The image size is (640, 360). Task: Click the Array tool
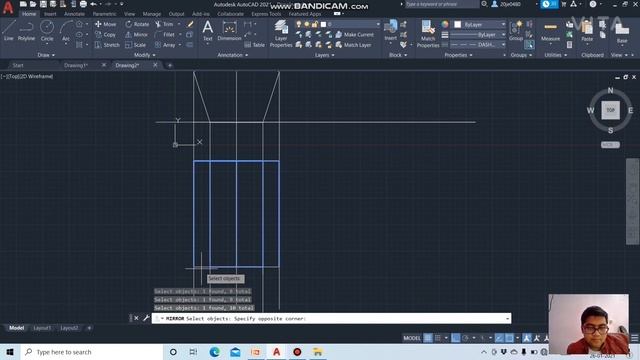(x=165, y=45)
